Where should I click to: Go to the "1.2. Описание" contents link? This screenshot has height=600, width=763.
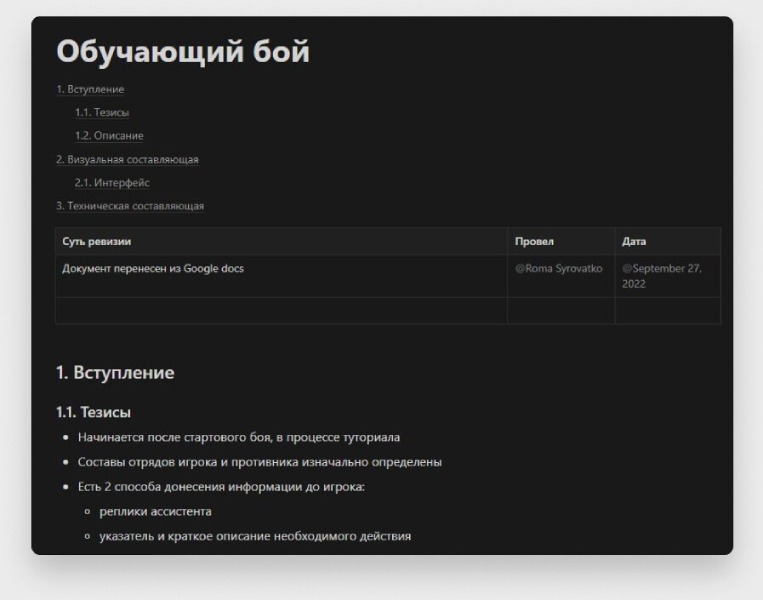tap(109, 136)
